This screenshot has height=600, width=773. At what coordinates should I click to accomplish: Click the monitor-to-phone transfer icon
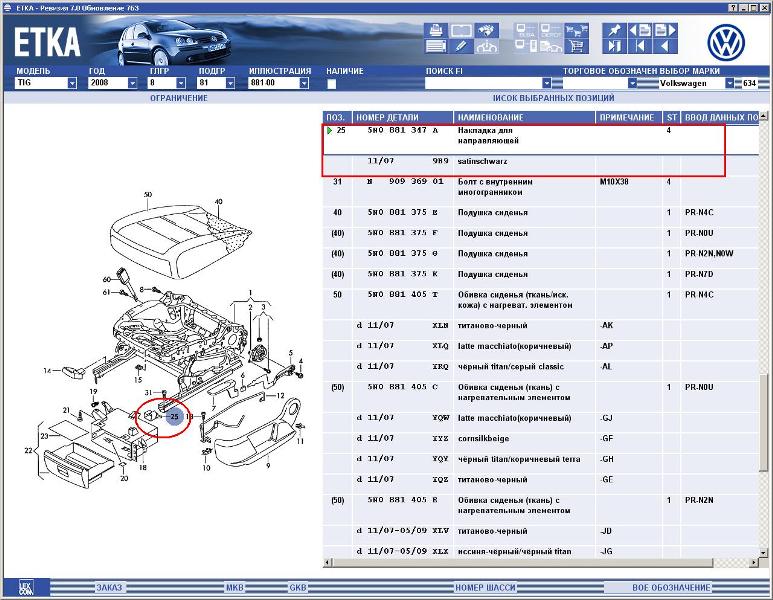(526, 46)
